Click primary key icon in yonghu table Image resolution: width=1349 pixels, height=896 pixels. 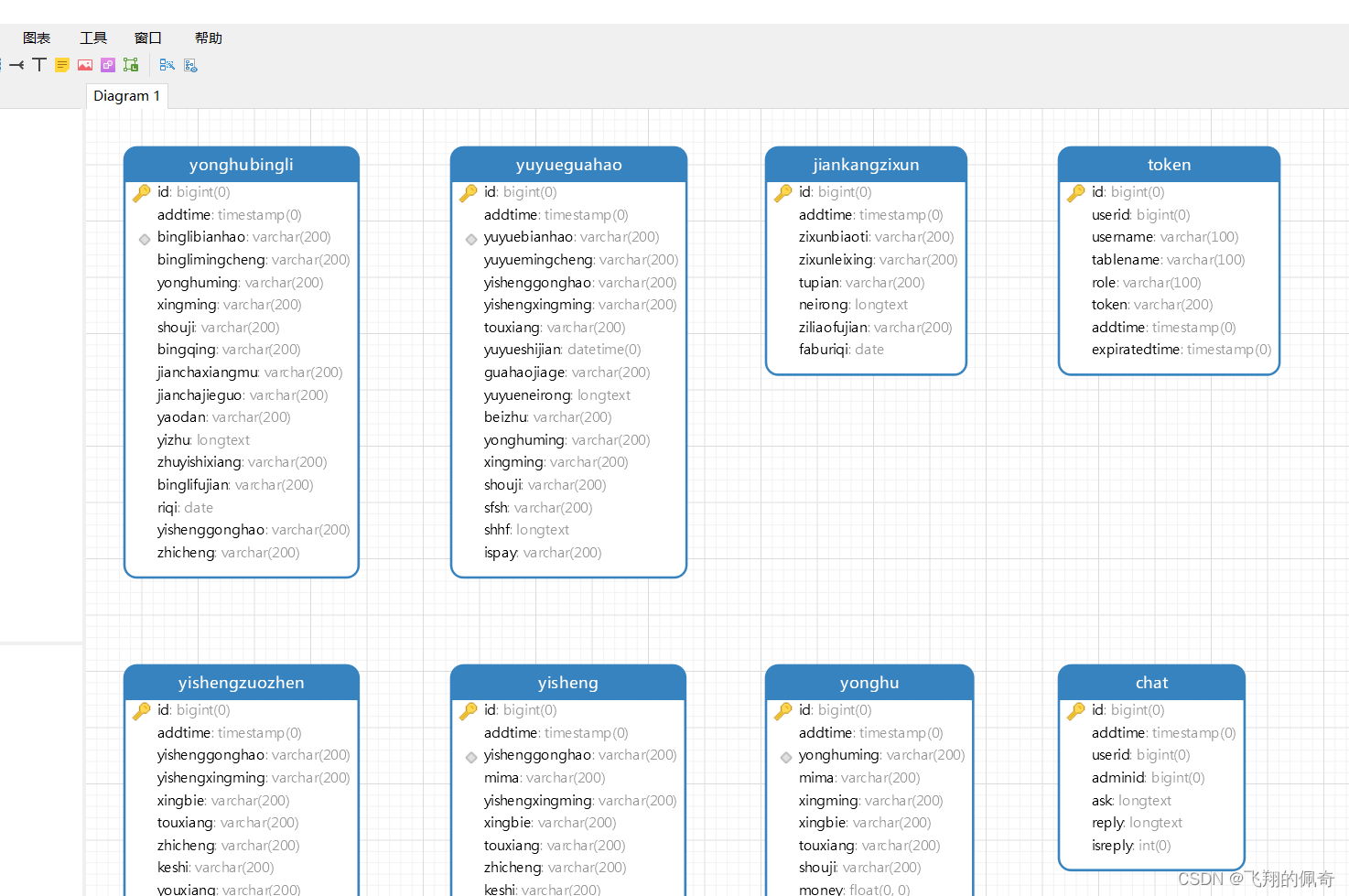point(783,711)
